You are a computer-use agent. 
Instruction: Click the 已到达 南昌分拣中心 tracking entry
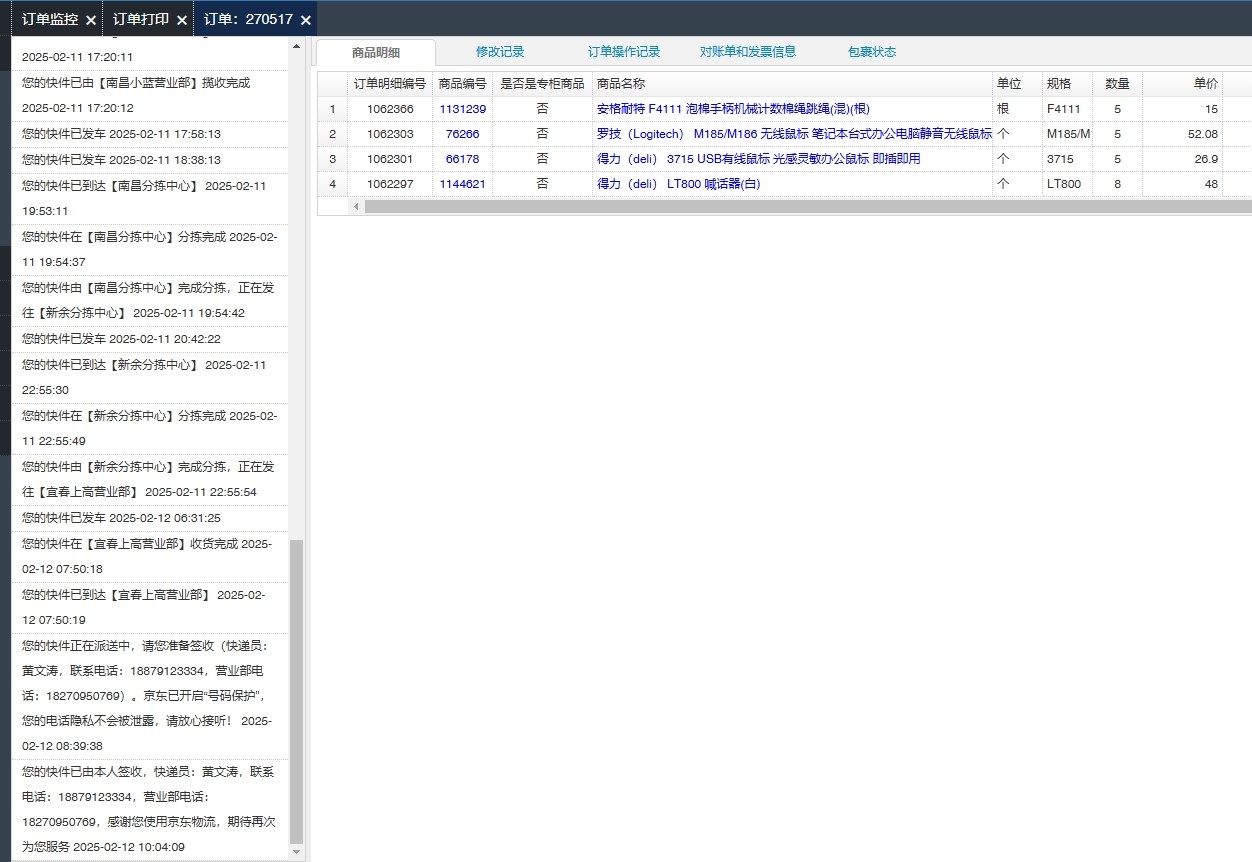point(150,198)
